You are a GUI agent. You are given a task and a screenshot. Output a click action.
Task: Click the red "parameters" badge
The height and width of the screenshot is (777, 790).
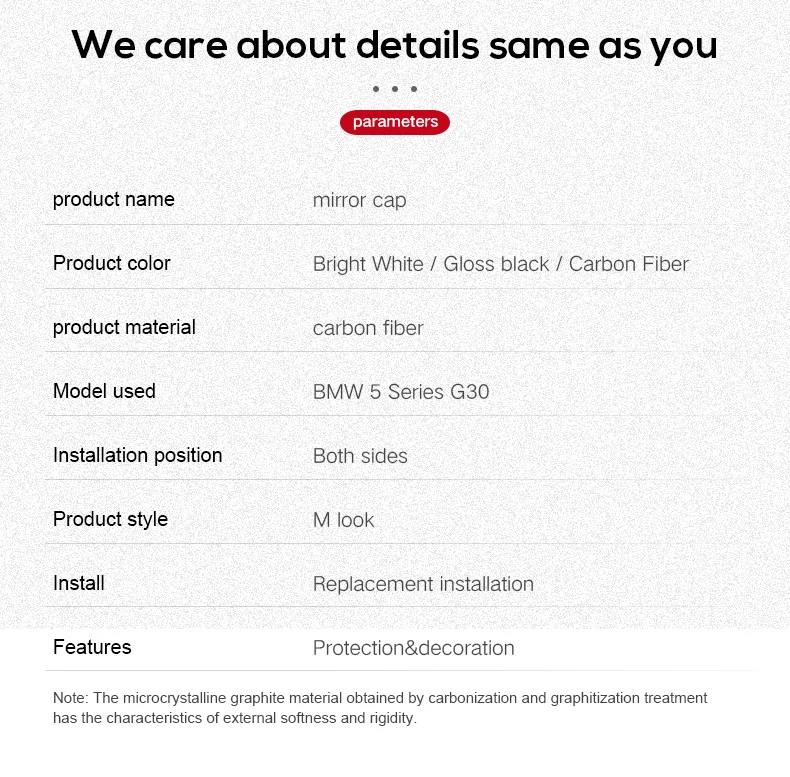395,122
